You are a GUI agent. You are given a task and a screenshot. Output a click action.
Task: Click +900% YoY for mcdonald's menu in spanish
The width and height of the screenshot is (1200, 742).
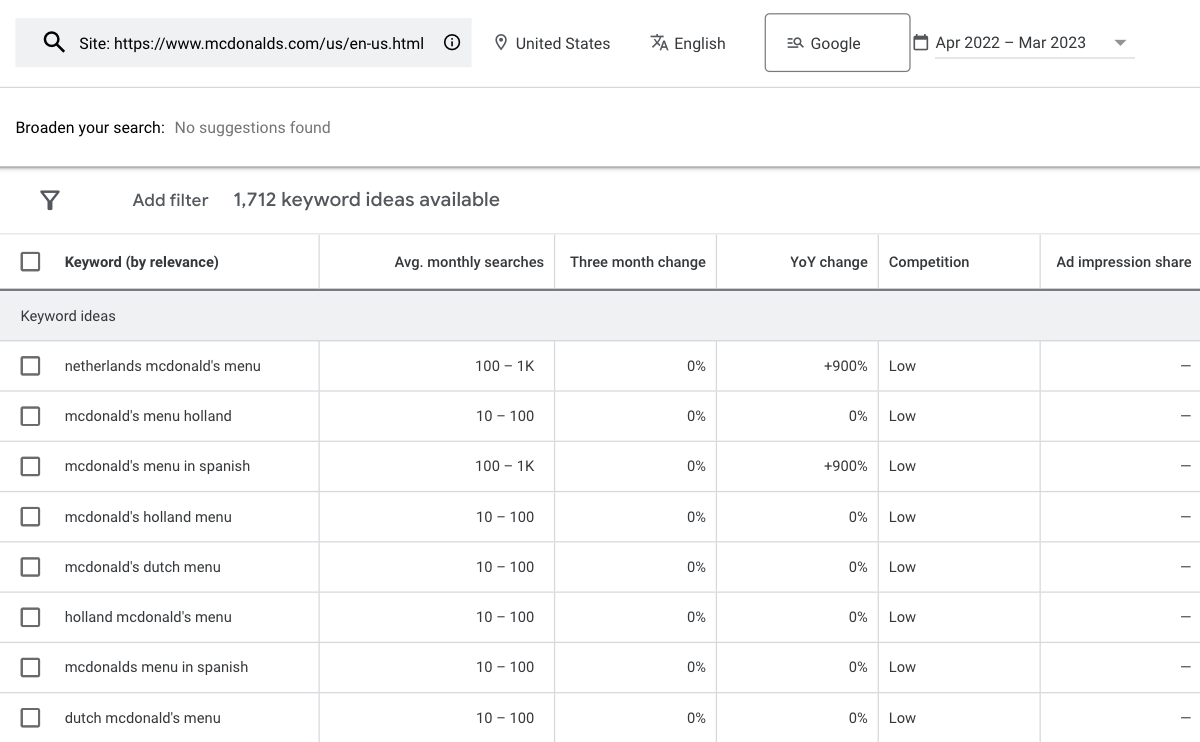click(846, 466)
